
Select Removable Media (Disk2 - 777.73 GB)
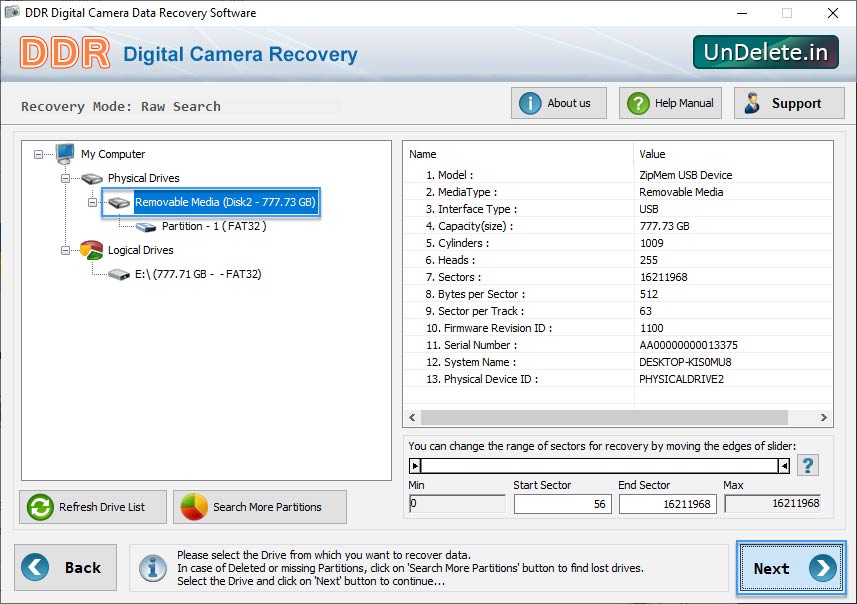(x=225, y=202)
